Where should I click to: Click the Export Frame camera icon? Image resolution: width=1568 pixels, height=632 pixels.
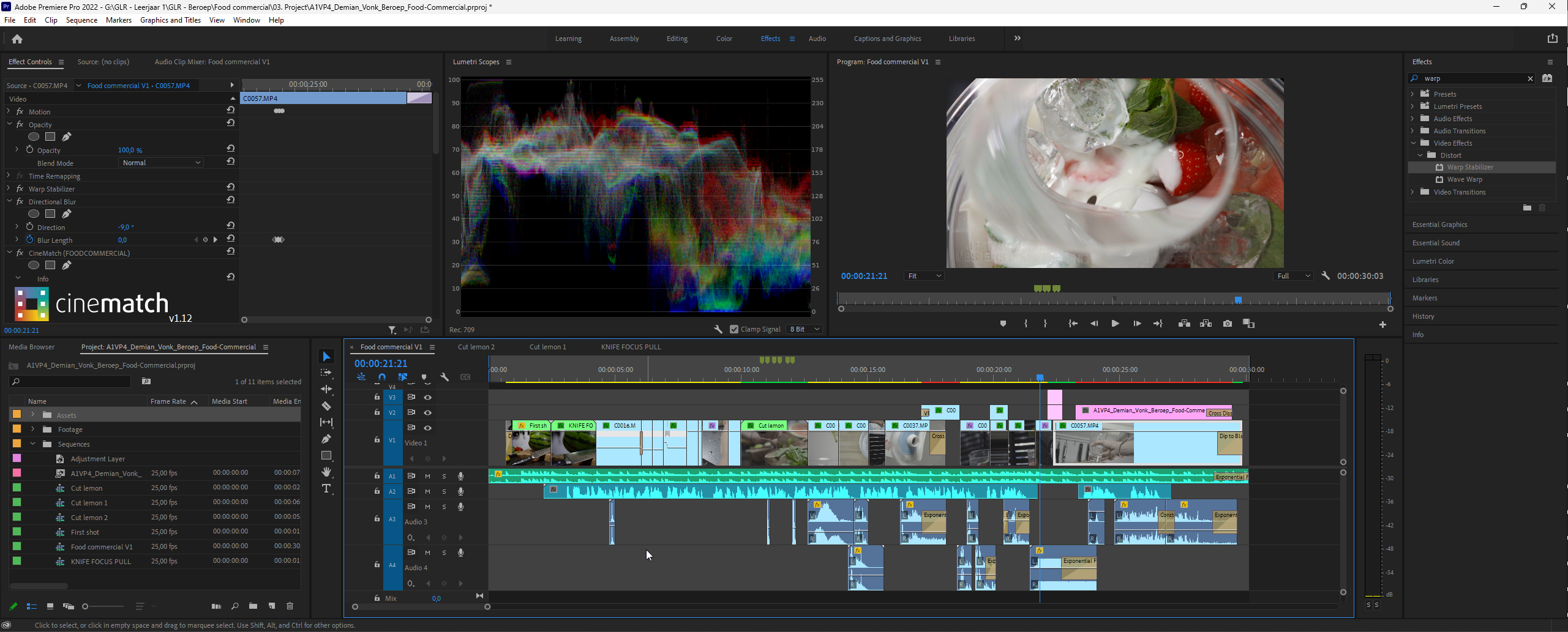1227,324
